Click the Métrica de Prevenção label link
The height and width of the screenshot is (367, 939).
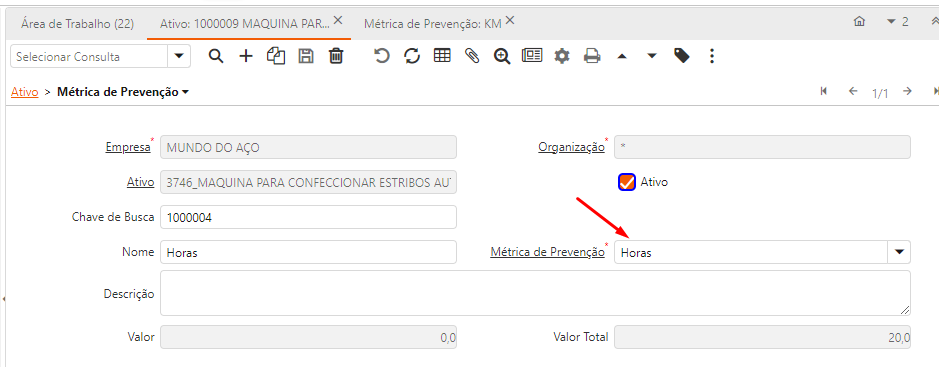[x=547, y=253]
